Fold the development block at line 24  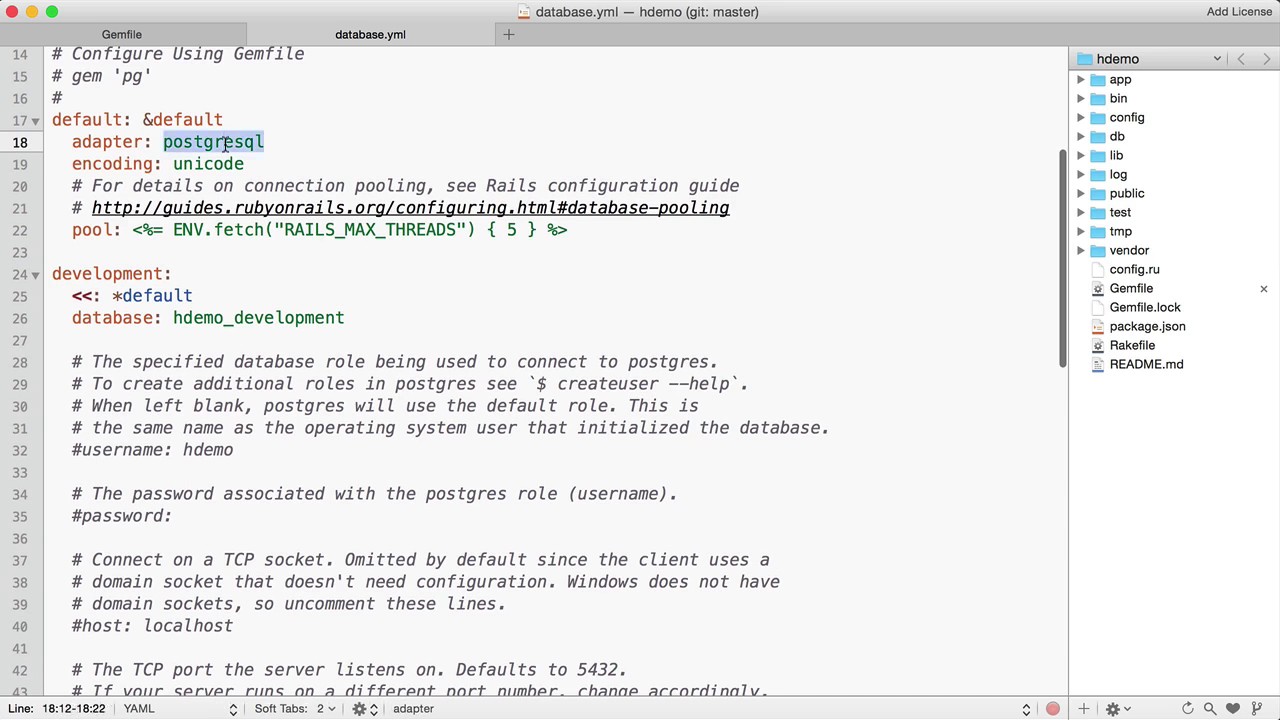35,274
